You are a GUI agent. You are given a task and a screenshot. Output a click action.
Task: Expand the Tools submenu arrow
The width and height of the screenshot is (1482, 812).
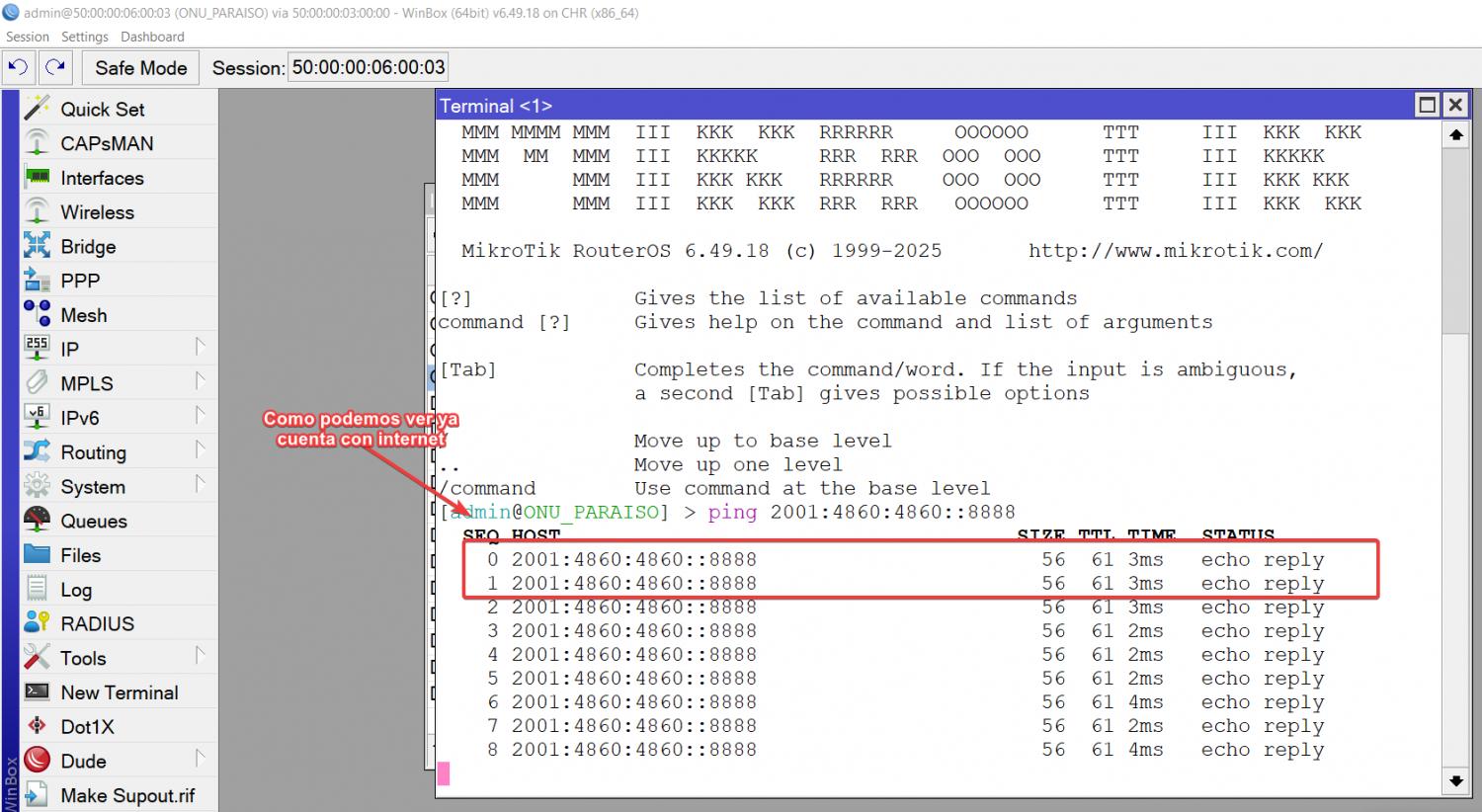tap(201, 656)
